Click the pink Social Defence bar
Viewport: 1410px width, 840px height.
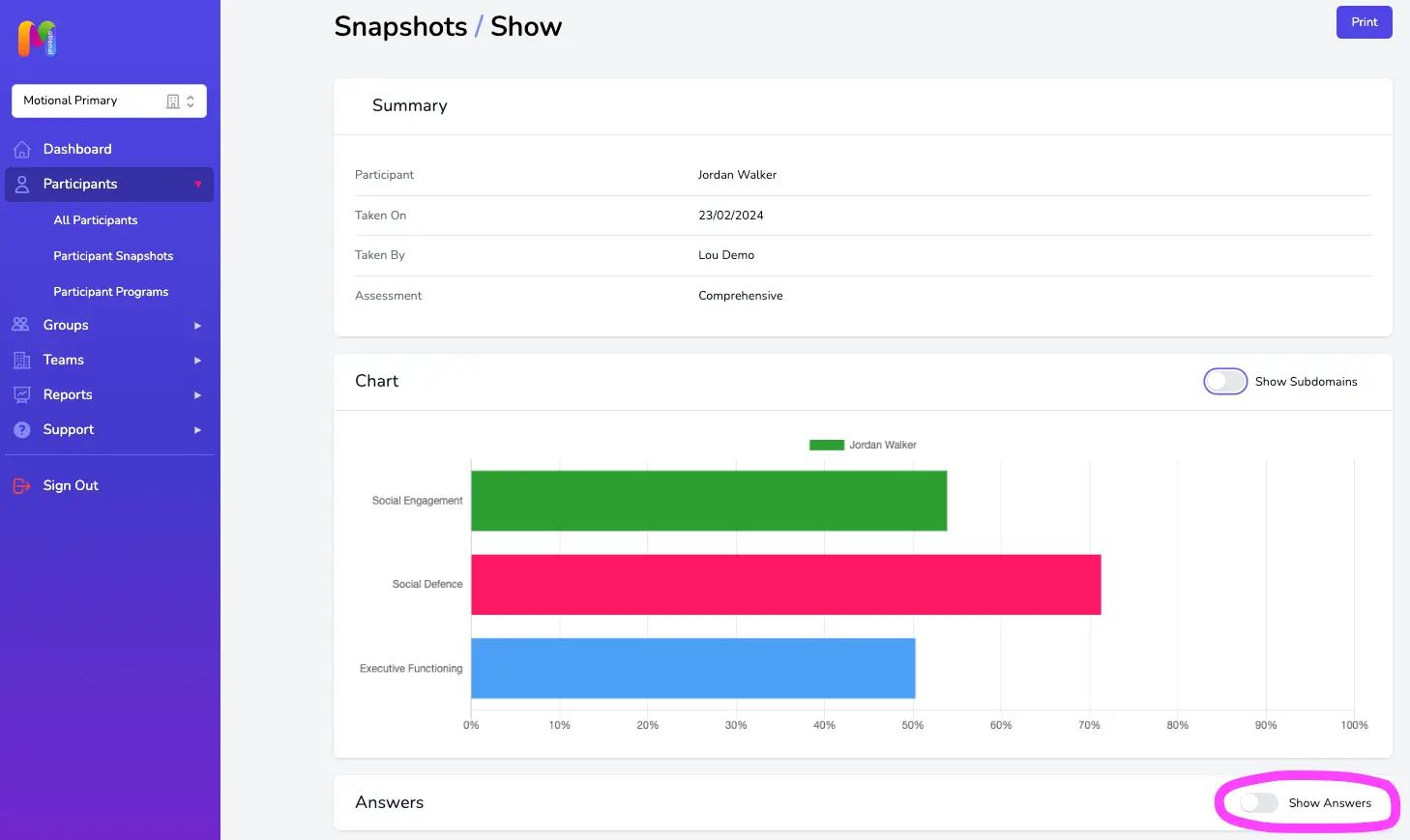coord(786,585)
